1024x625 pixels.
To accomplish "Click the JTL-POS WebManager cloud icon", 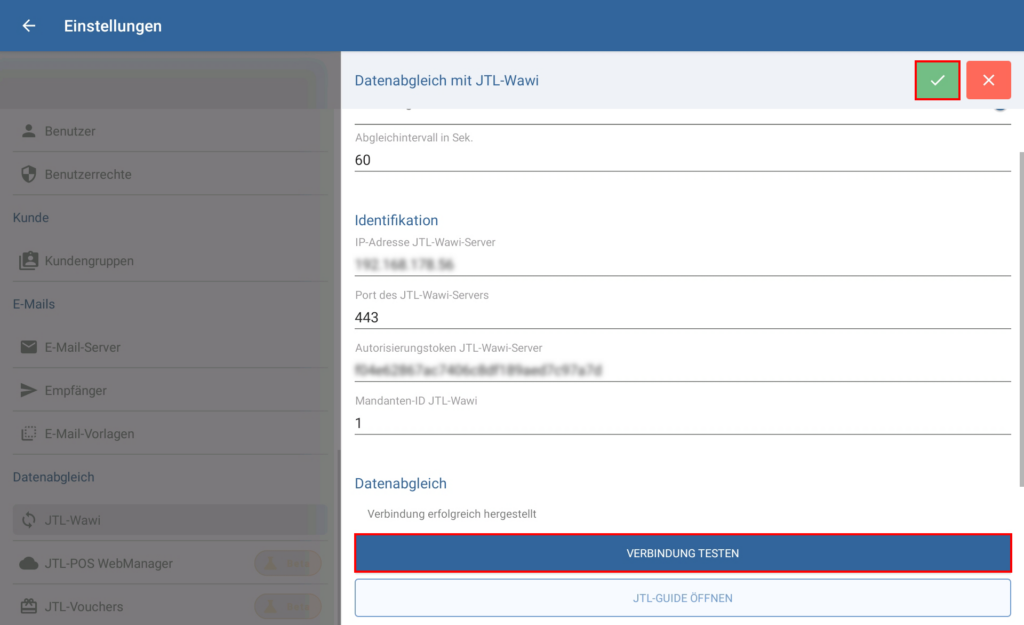I will tap(29, 564).
